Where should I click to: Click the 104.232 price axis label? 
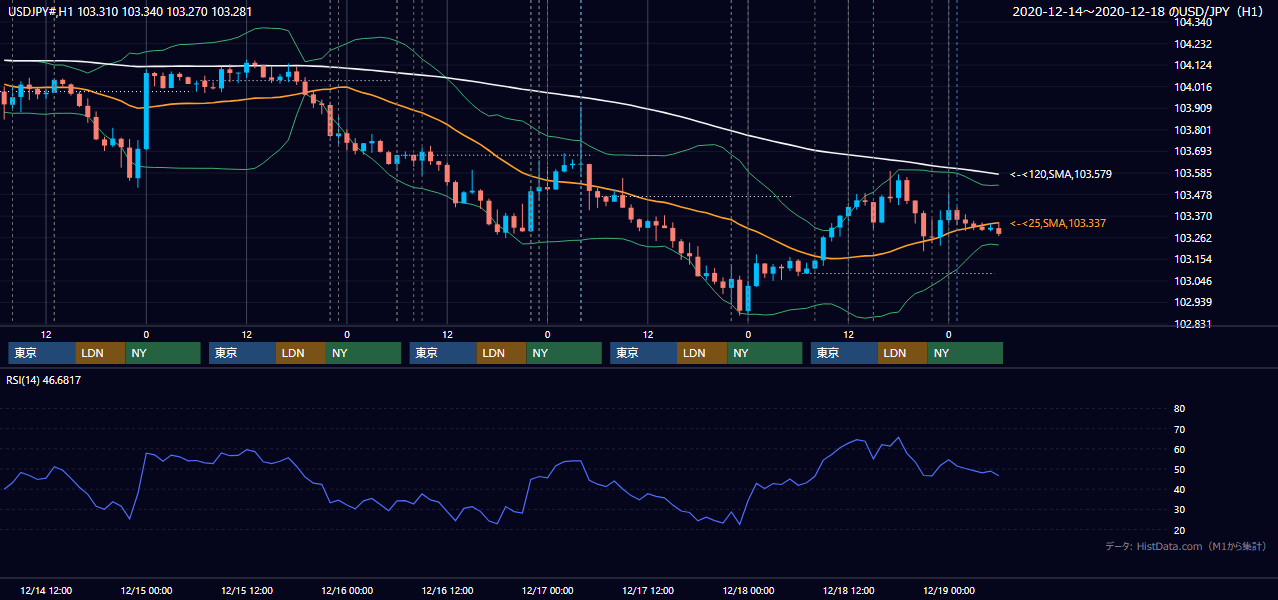point(1191,44)
